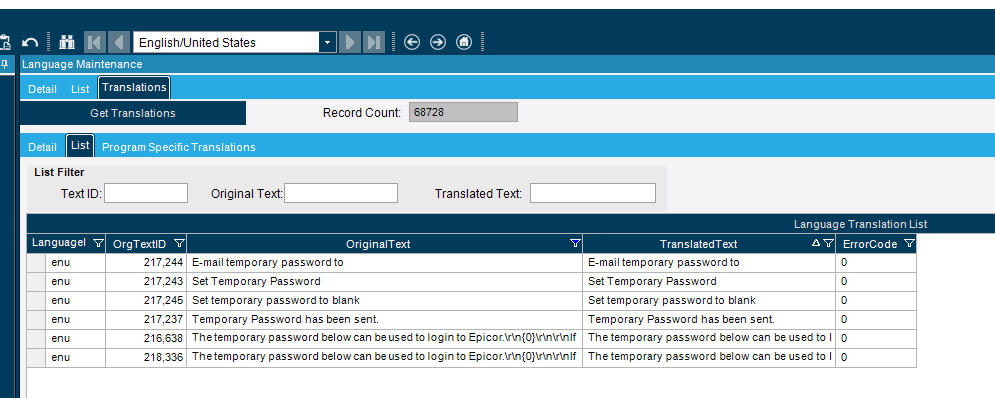Click TranslatedText 'Temporary Password has been sent.'
This screenshot has width=995, height=398.
(709, 319)
